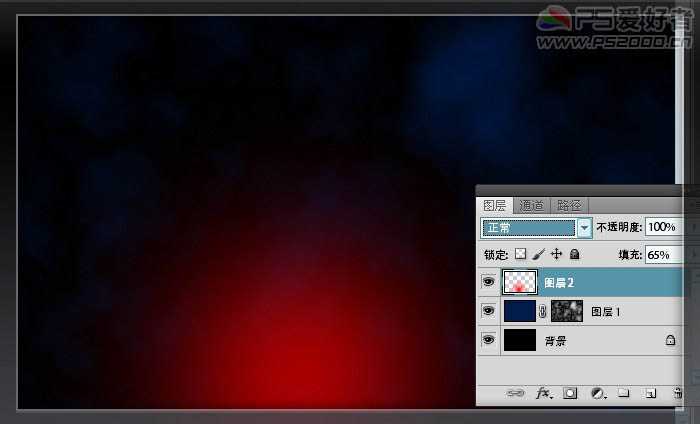
Task: Select the 图层 1 layer mask thumbnail
Action: 567,312
